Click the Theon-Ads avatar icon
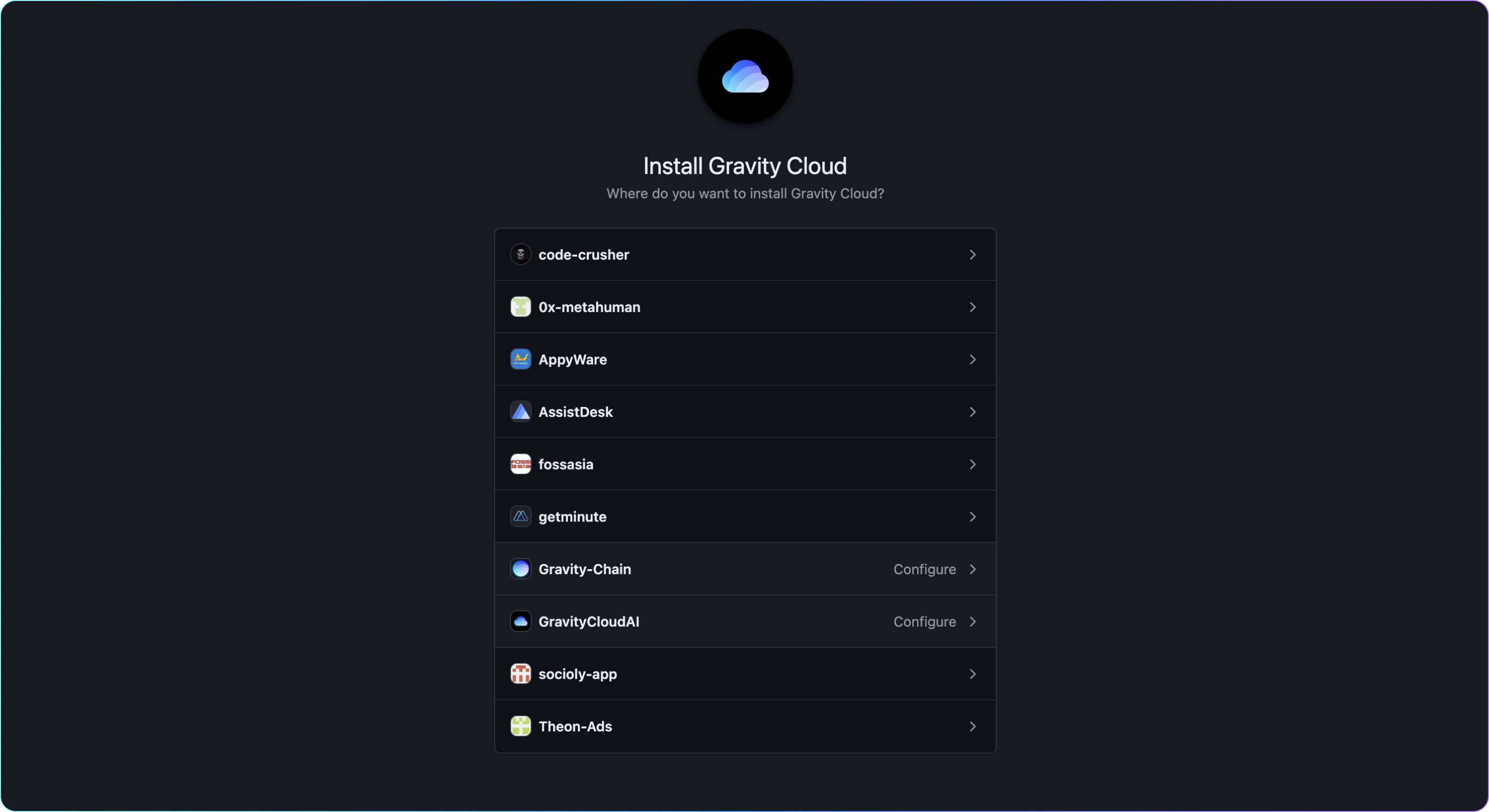This screenshot has height=812, width=1489. tap(520, 726)
